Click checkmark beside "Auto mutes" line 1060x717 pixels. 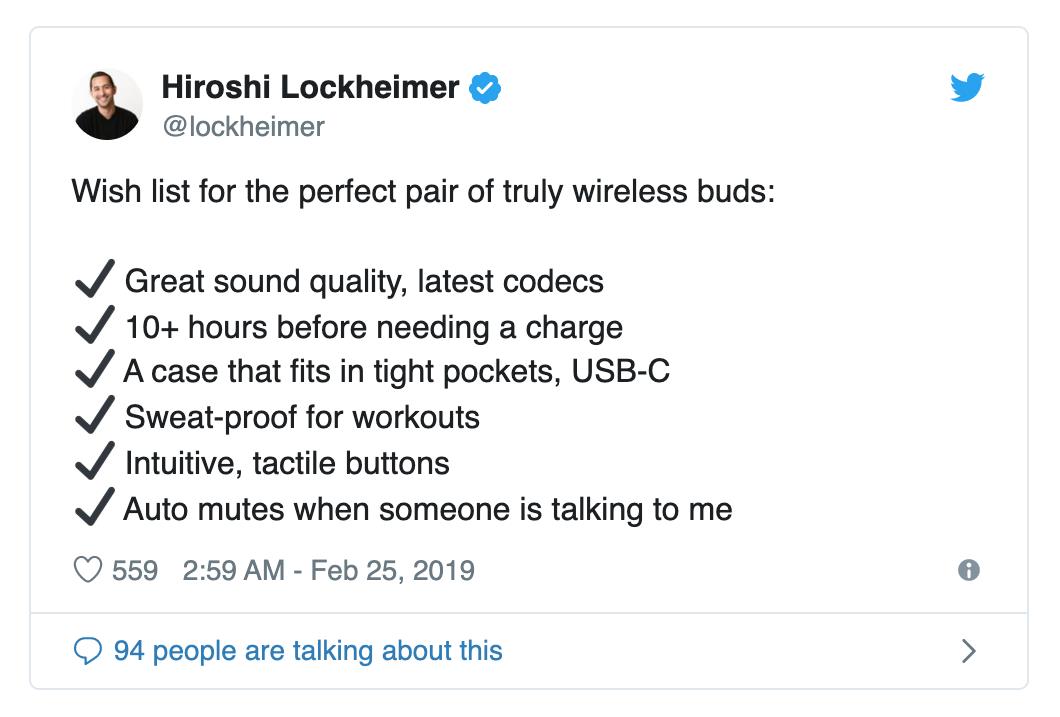(x=94, y=508)
